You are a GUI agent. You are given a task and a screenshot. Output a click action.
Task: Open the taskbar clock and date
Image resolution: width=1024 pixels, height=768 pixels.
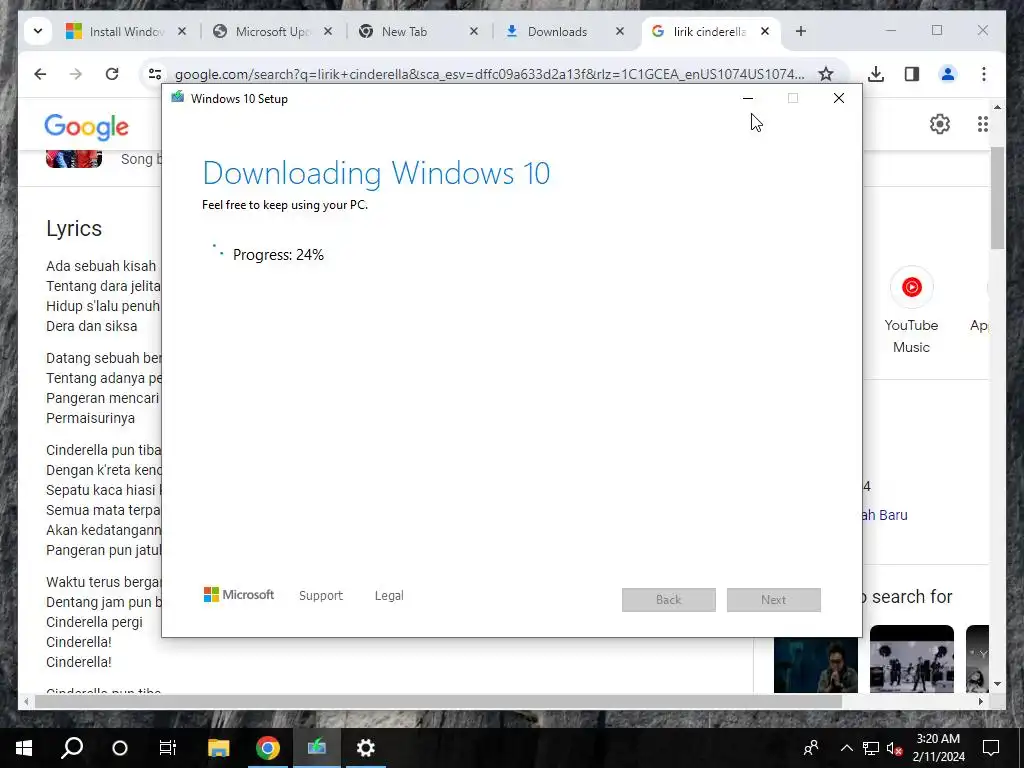tap(938, 748)
